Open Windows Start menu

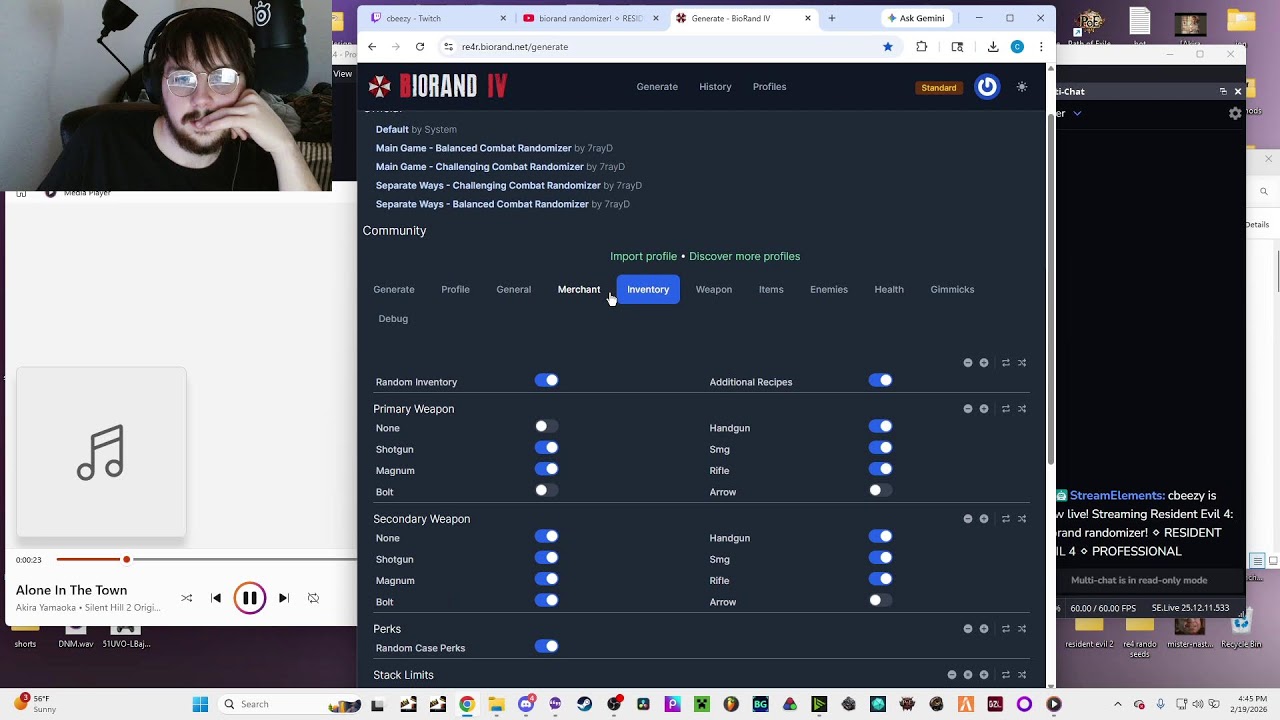click(200, 704)
